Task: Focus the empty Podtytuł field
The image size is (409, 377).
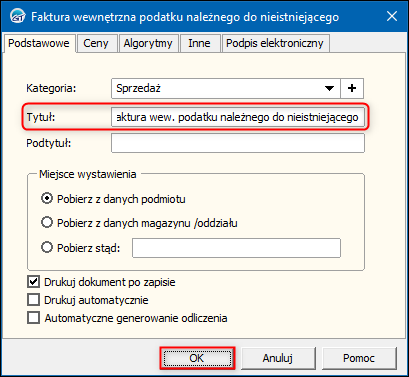Action: [238, 143]
